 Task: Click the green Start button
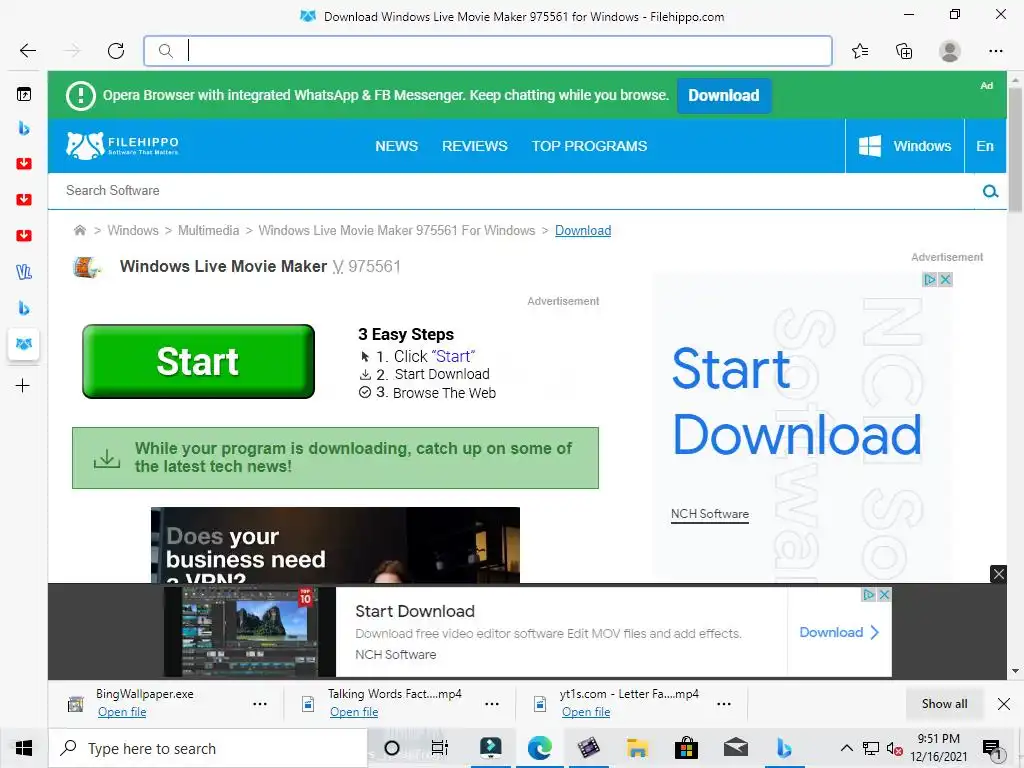point(199,361)
